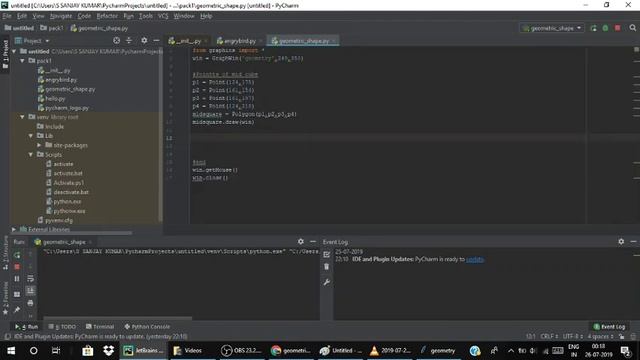640x360 pixels.
Task: Pin the Run tab
Action: click(17, 310)
